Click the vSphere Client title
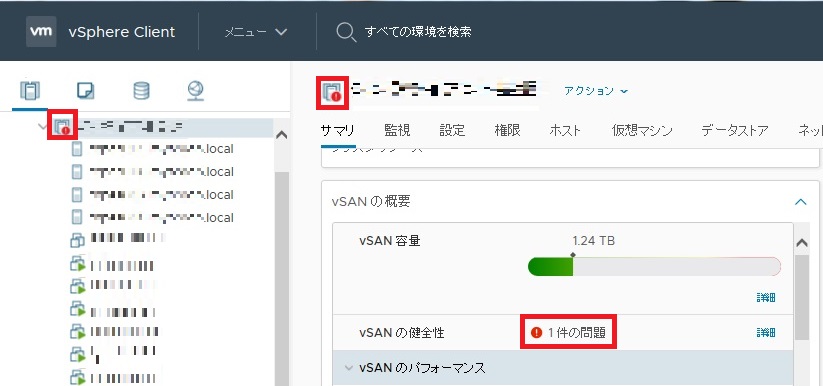Screen dimensions: 823x386 (122, 32)
